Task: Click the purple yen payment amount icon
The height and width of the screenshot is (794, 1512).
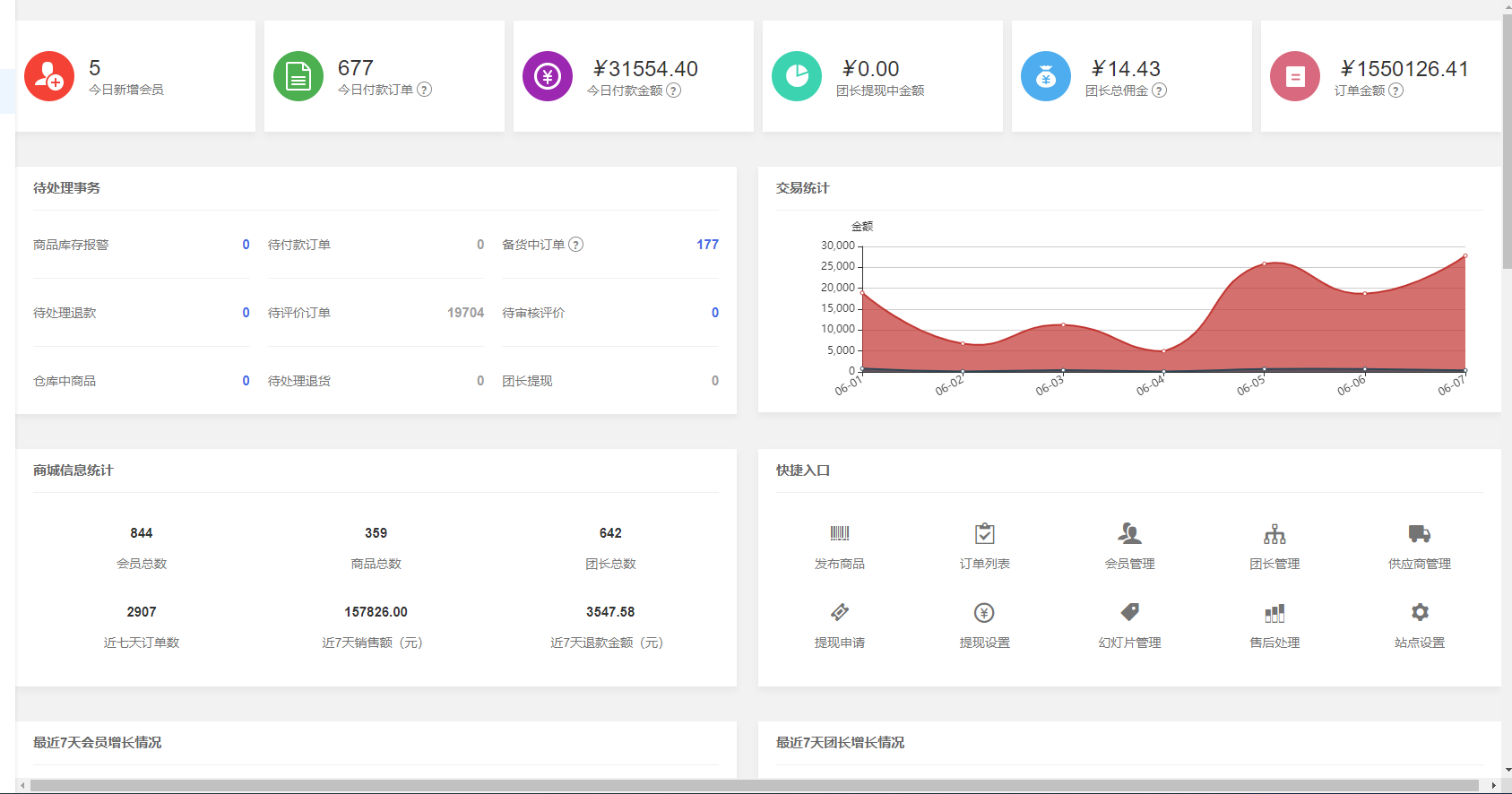Action: (548, 76)
